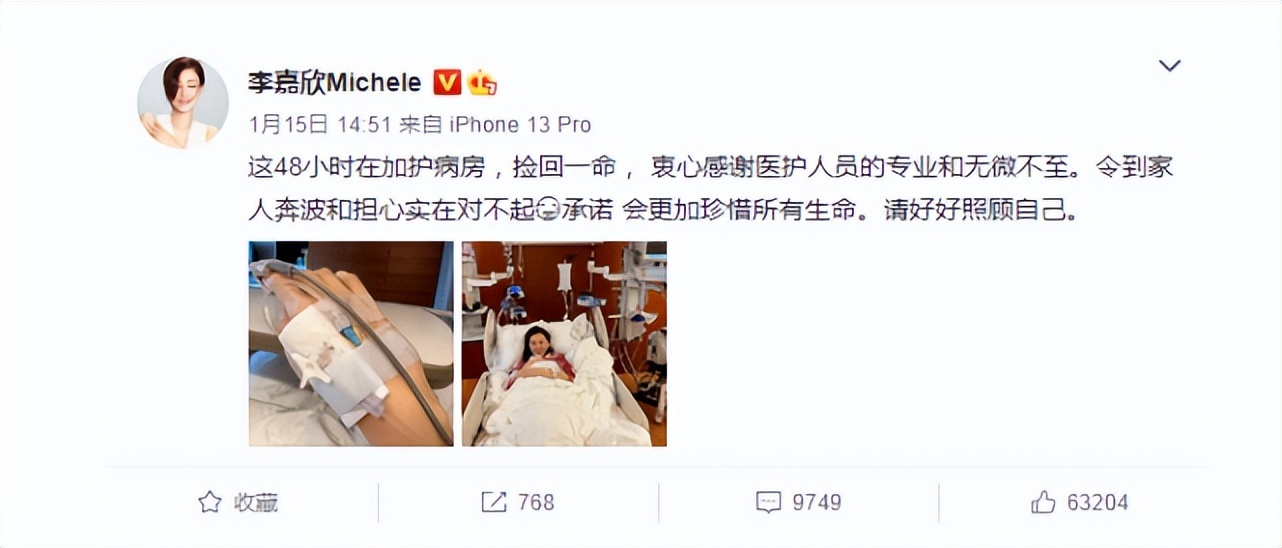The image size is (1282, 548).
Task: Click the crown membership badge icon
Action: 482,83
